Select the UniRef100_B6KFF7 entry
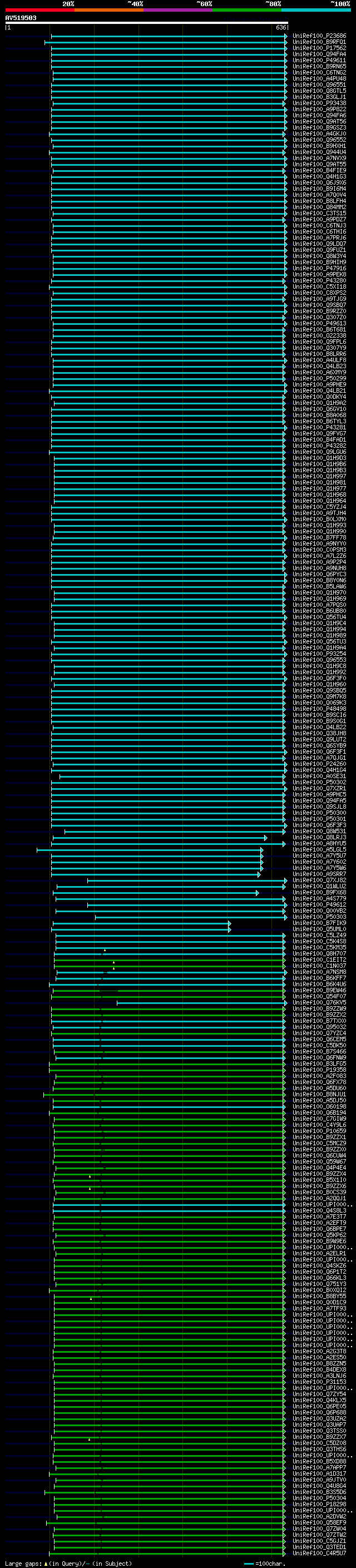The image size is (356, 1568). coord(319,978)
